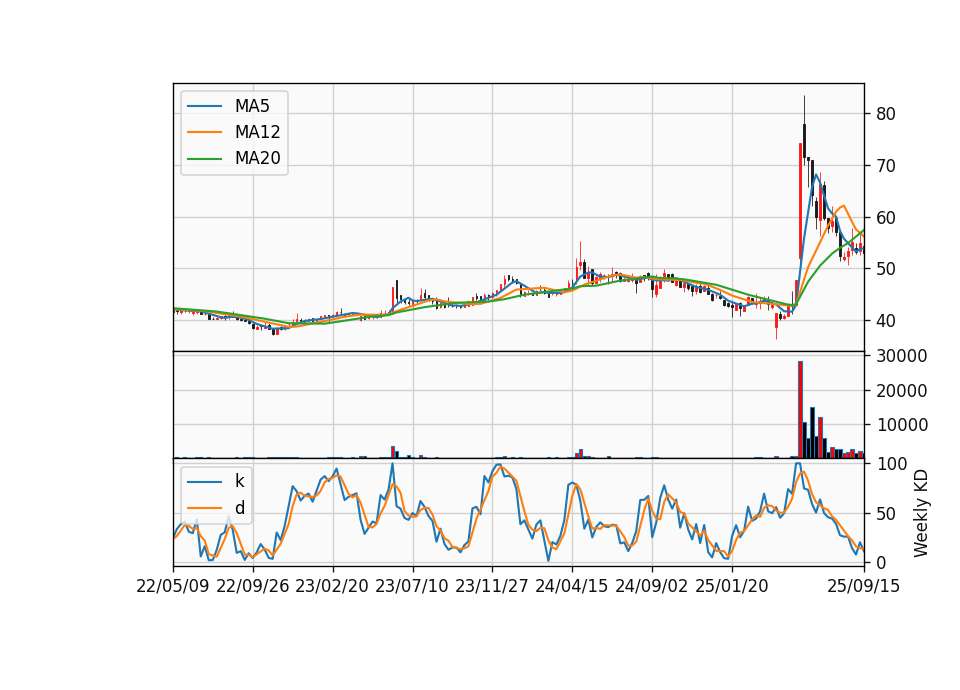Click the orange MA12 legend line sample

pos(204,132)
